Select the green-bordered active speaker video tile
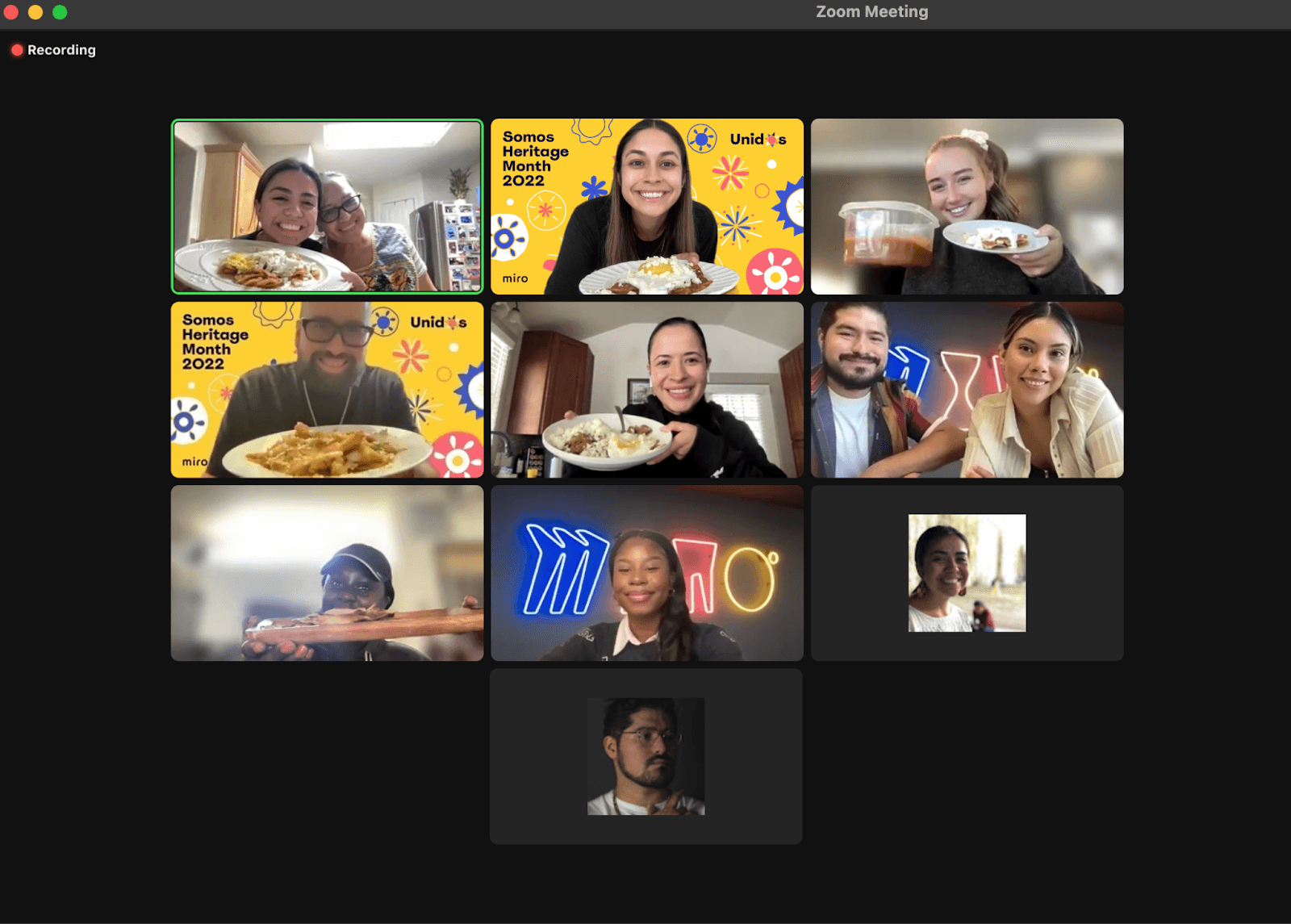Screen dimensions: 1291x924 click(x=327, y=207)
